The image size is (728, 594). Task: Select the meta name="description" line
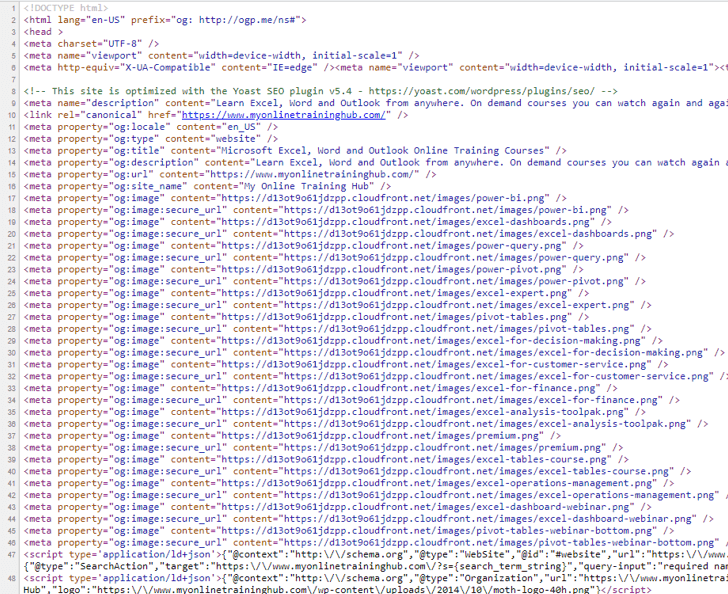click(x=376, y=103)
